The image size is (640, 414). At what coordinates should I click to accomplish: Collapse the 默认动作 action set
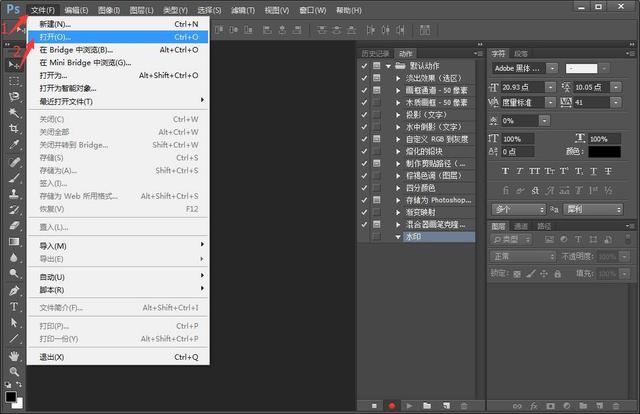(389, 66)
